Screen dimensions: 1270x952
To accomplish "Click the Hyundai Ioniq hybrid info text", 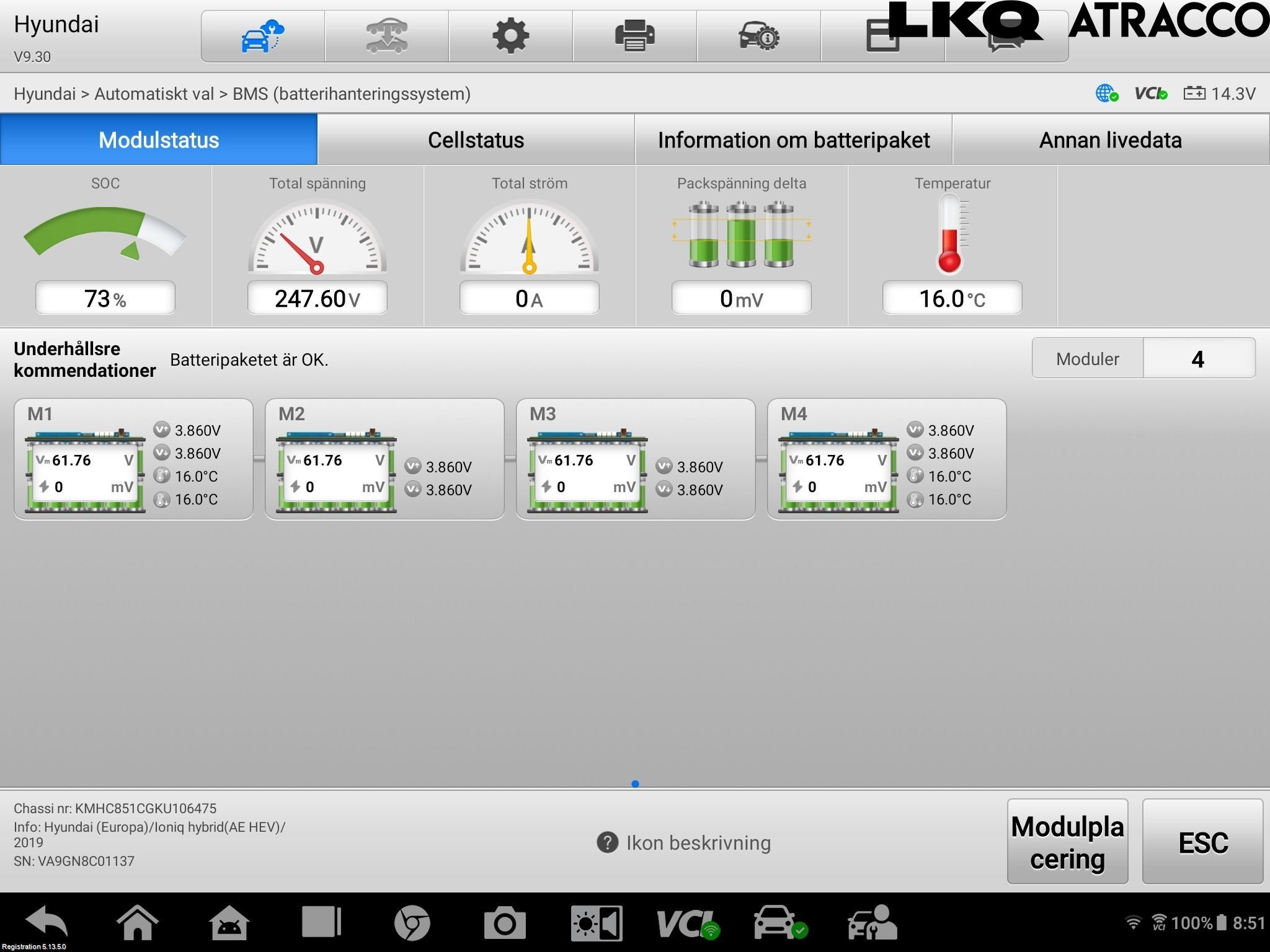I will (x=149, y=834).
